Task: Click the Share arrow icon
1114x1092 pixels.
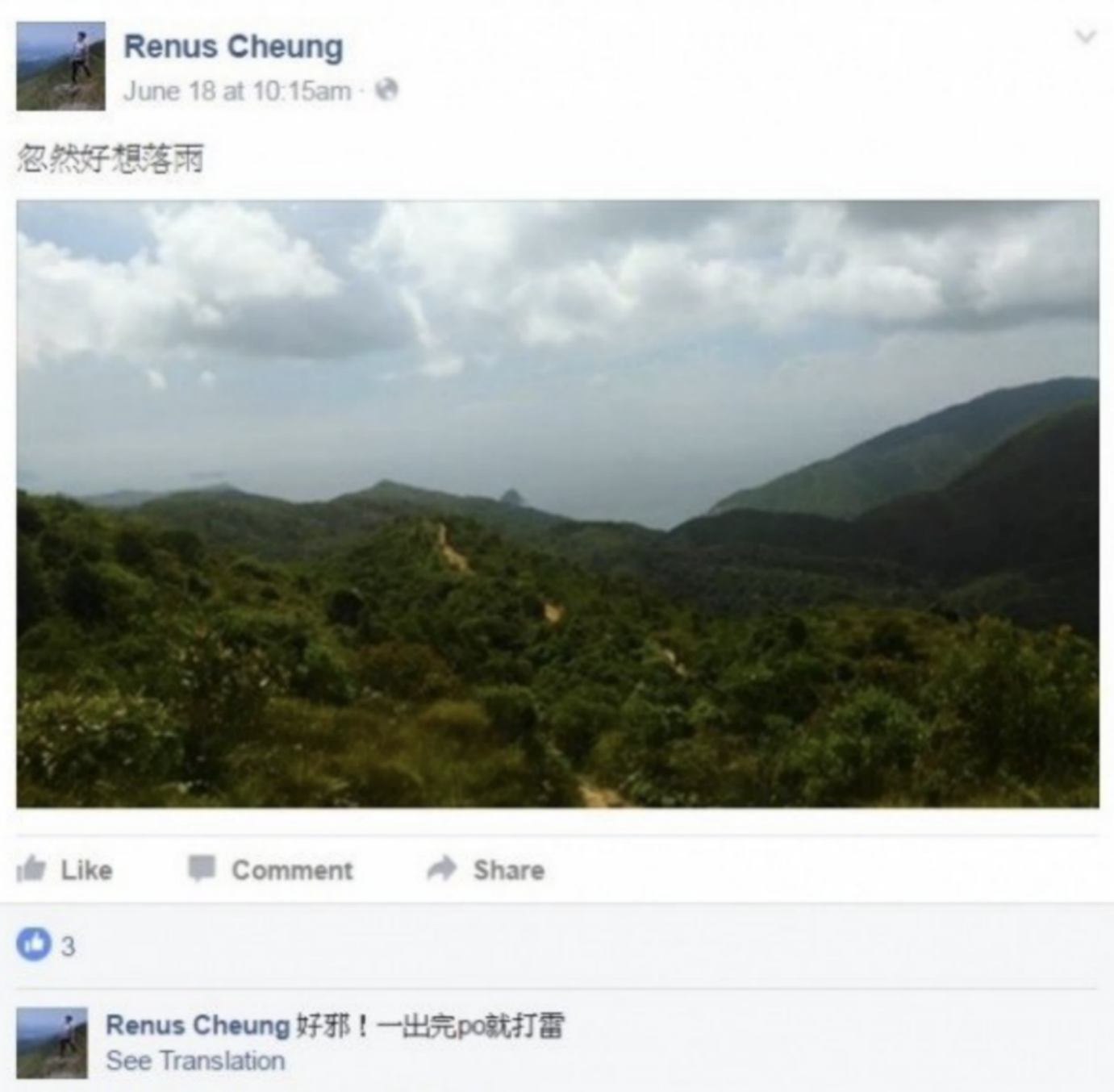Action: 441,869
